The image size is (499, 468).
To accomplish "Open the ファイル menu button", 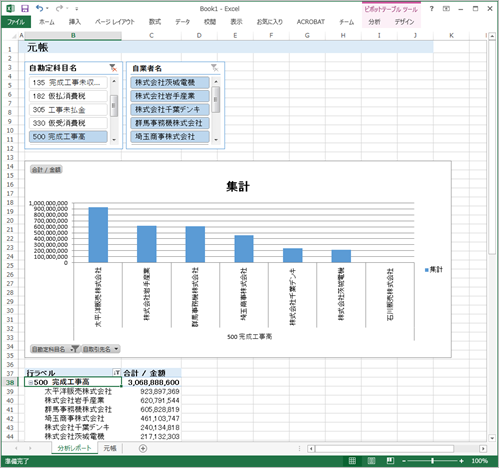I will click(x=16, y=22).
